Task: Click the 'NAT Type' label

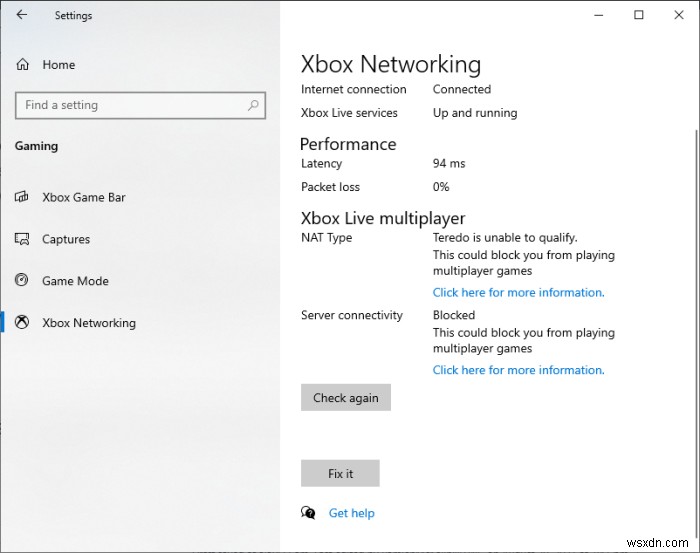Action: coord(326,237)
